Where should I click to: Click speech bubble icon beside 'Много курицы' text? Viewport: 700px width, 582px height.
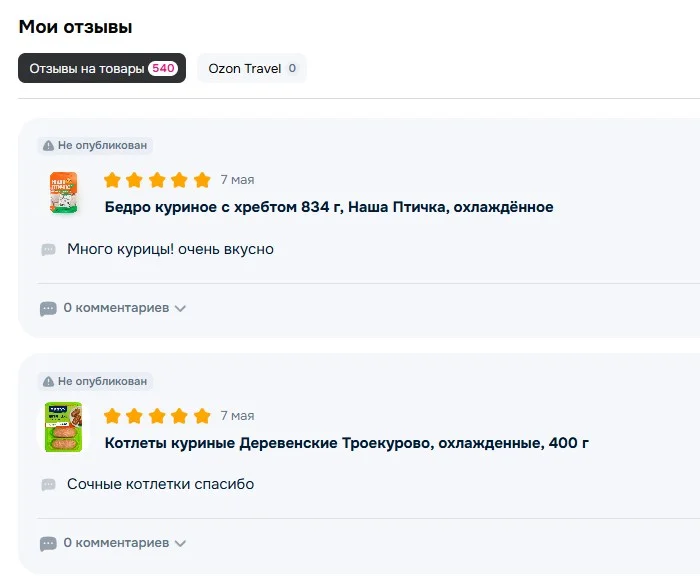(x=48, y=249)
